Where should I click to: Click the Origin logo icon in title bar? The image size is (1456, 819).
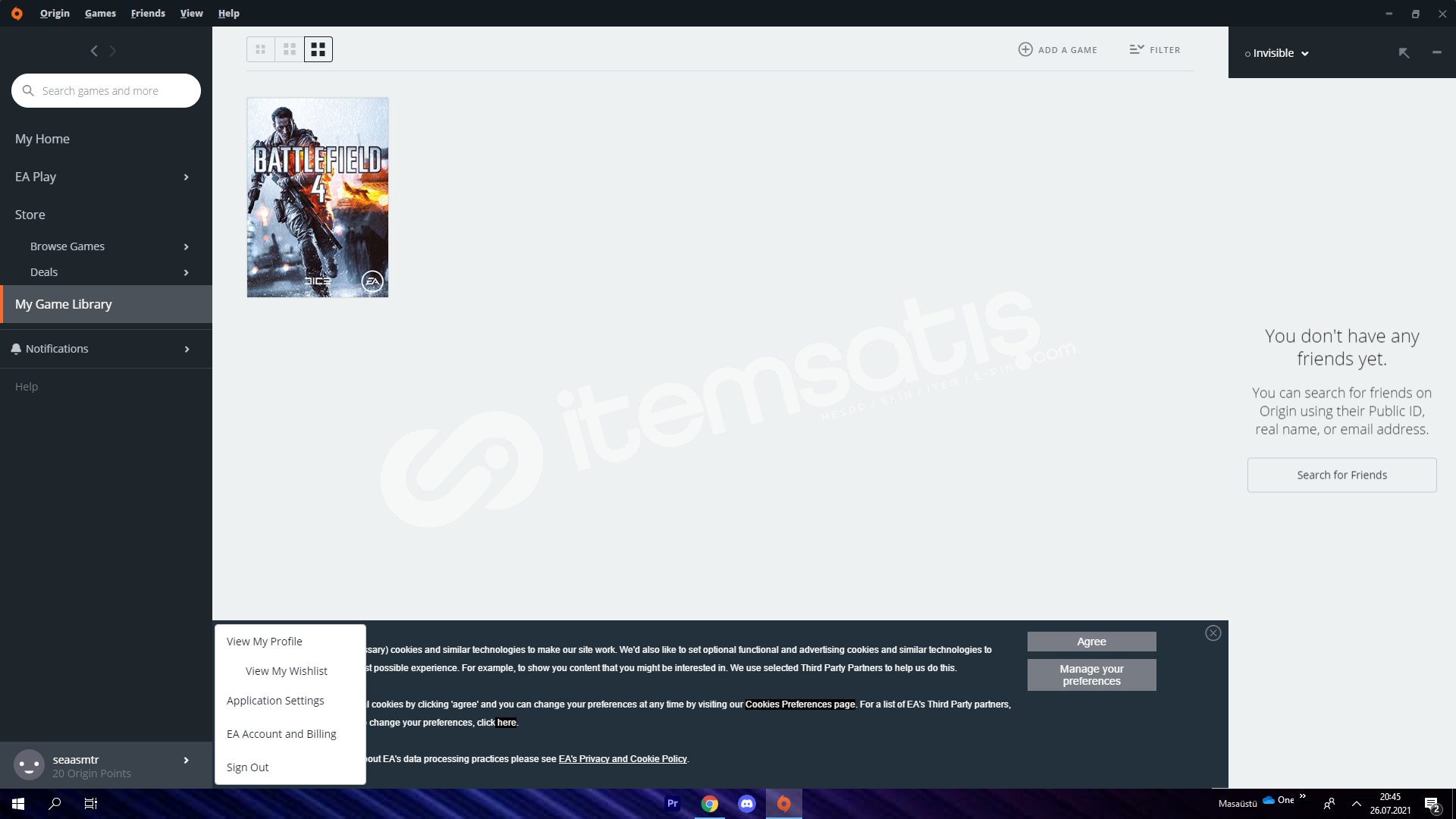17,13
